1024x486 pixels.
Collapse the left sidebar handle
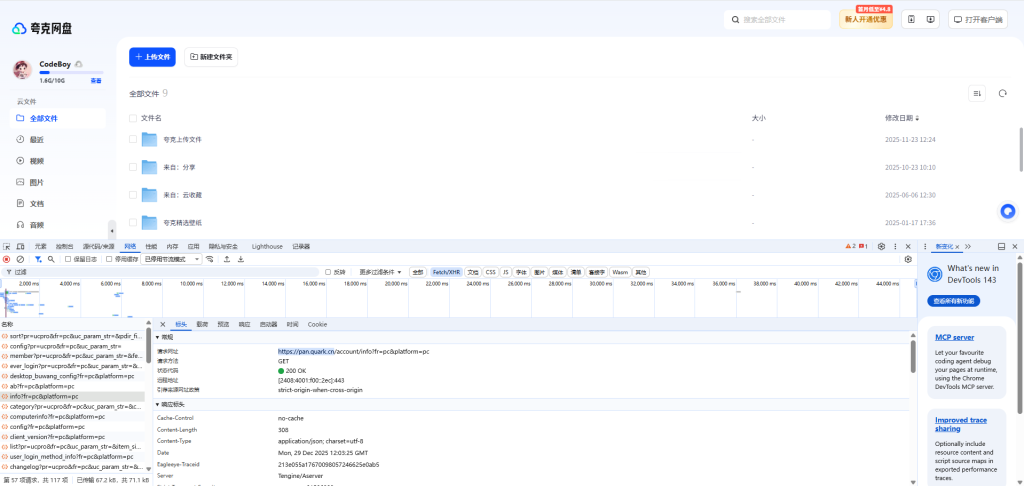pyautogui.click(x=112, y=231)
